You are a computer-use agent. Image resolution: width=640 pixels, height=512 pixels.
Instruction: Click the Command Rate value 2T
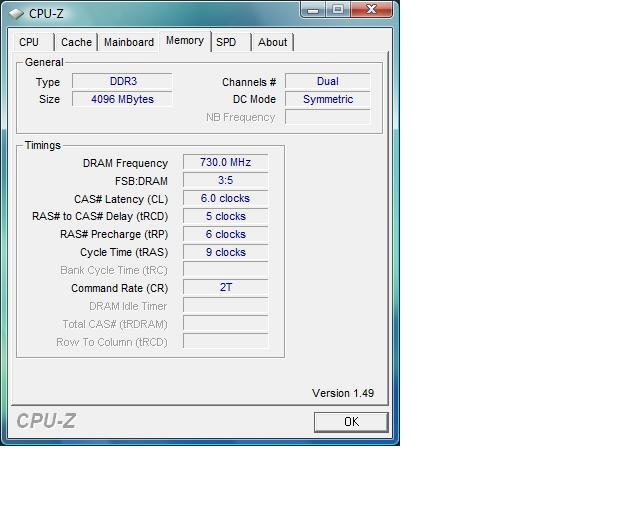coord(226,287)
